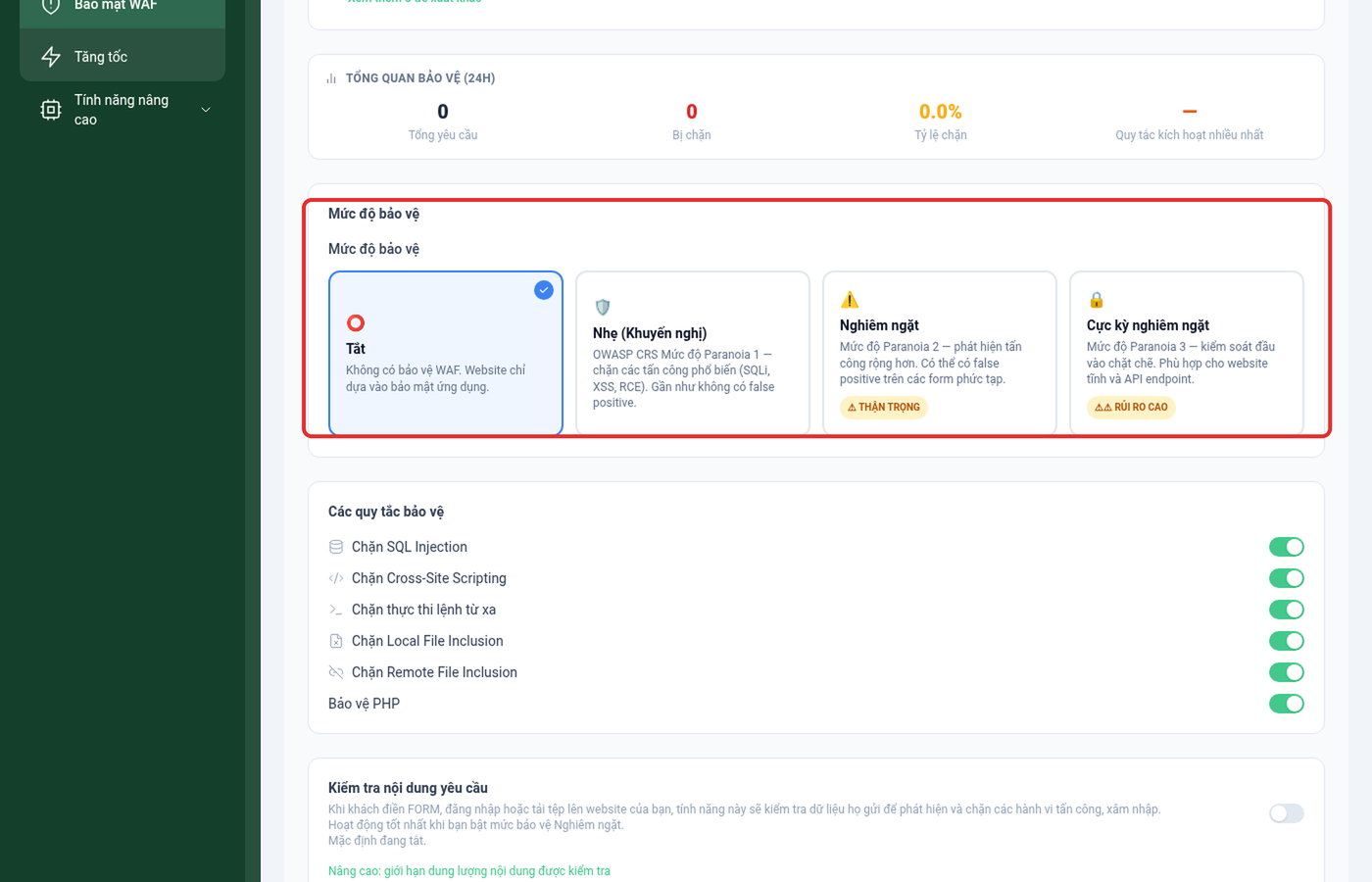This screenshot has height=882, width=1372.
Task: Click the chip icon for Tính năng nâng cao
Action: [51, 110]
